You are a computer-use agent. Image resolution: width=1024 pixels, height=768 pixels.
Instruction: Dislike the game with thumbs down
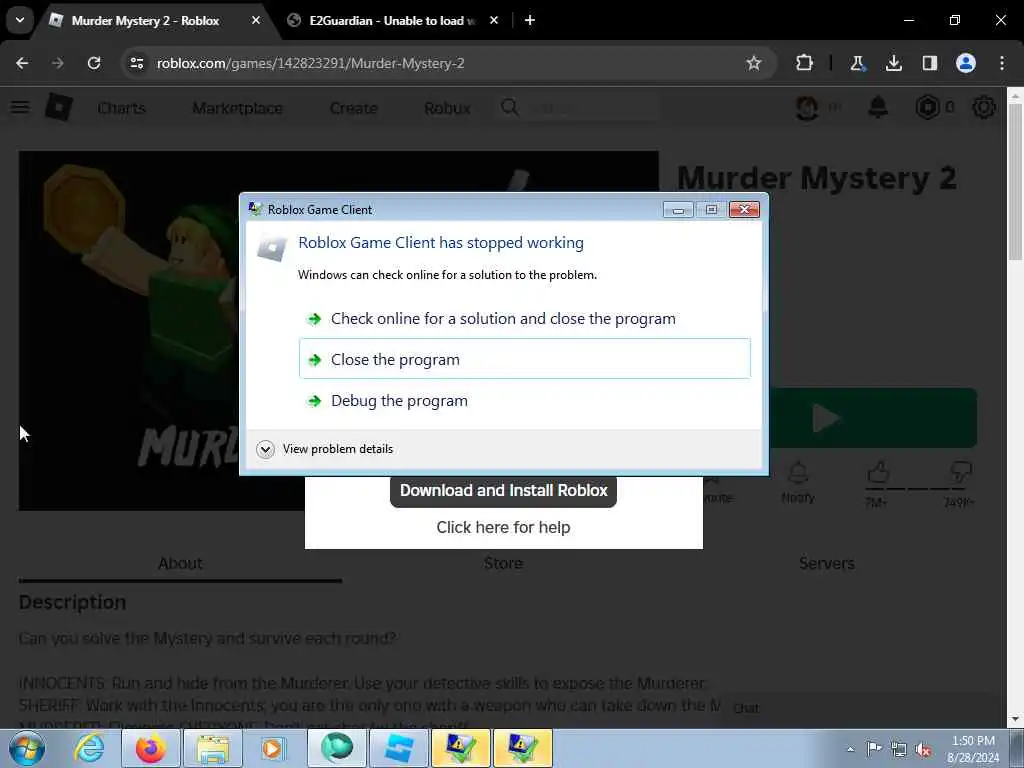pos(961,472)
